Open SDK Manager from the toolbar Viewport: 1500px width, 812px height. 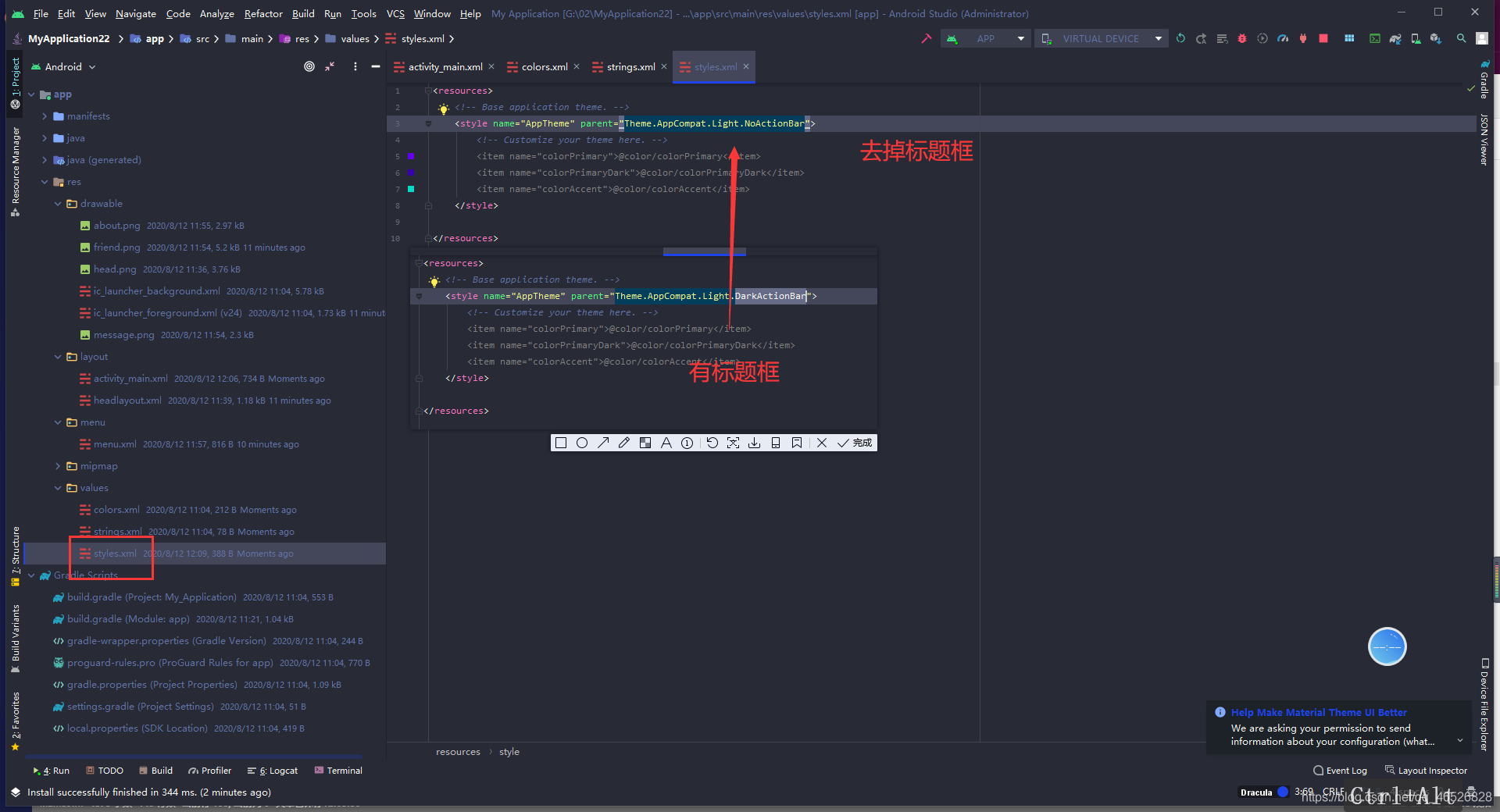[1436, 38]
